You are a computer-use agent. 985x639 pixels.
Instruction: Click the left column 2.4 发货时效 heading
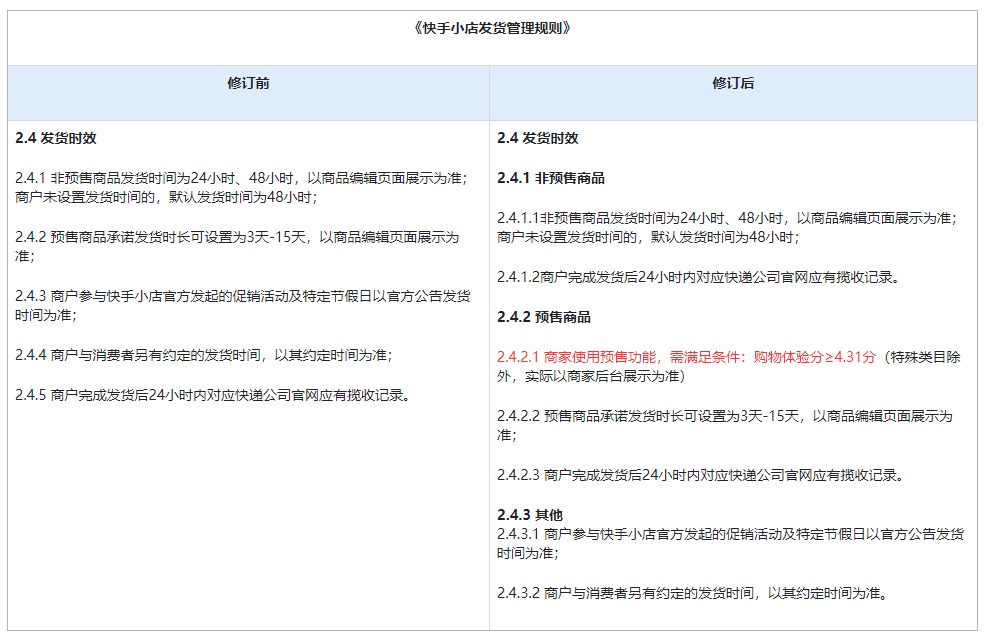pos(56,138)
